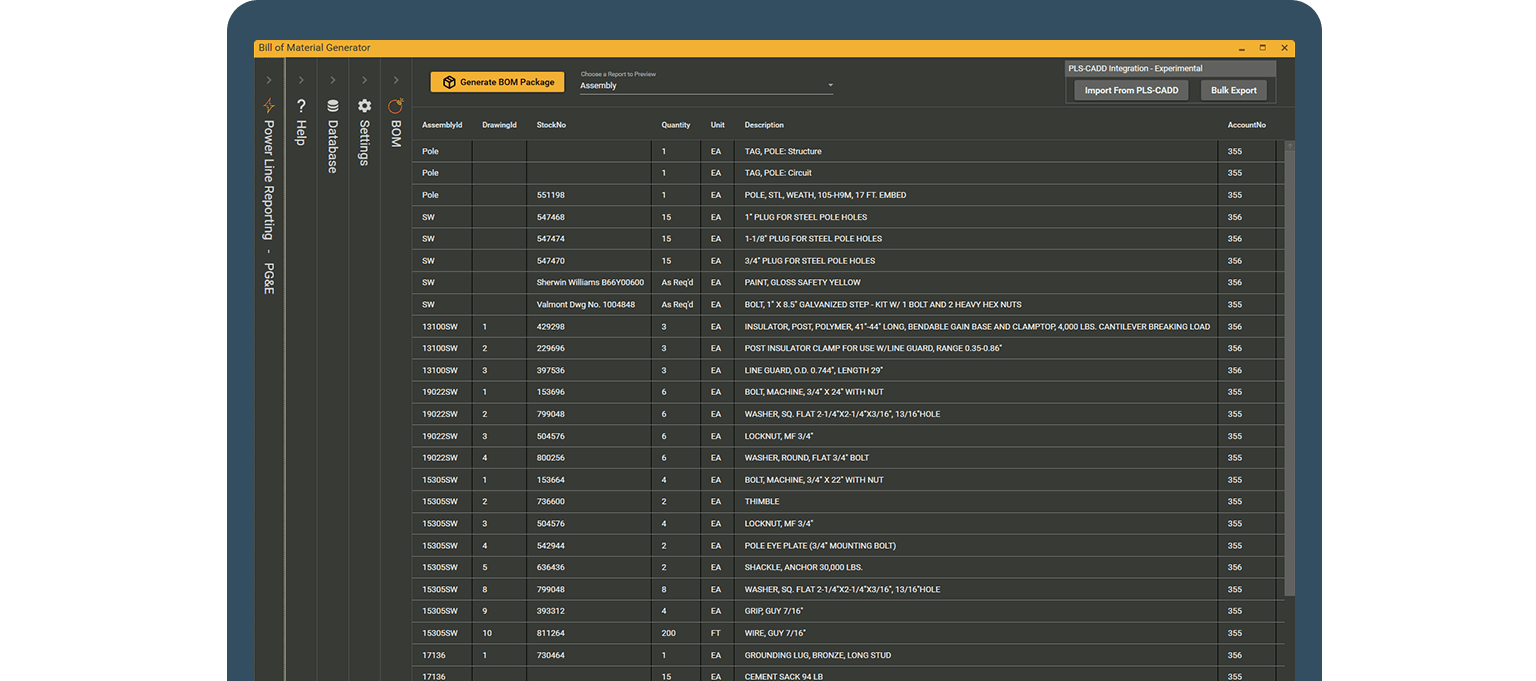
Task: Select the THIMBLE description cell
Action: (x=762, y=502)
